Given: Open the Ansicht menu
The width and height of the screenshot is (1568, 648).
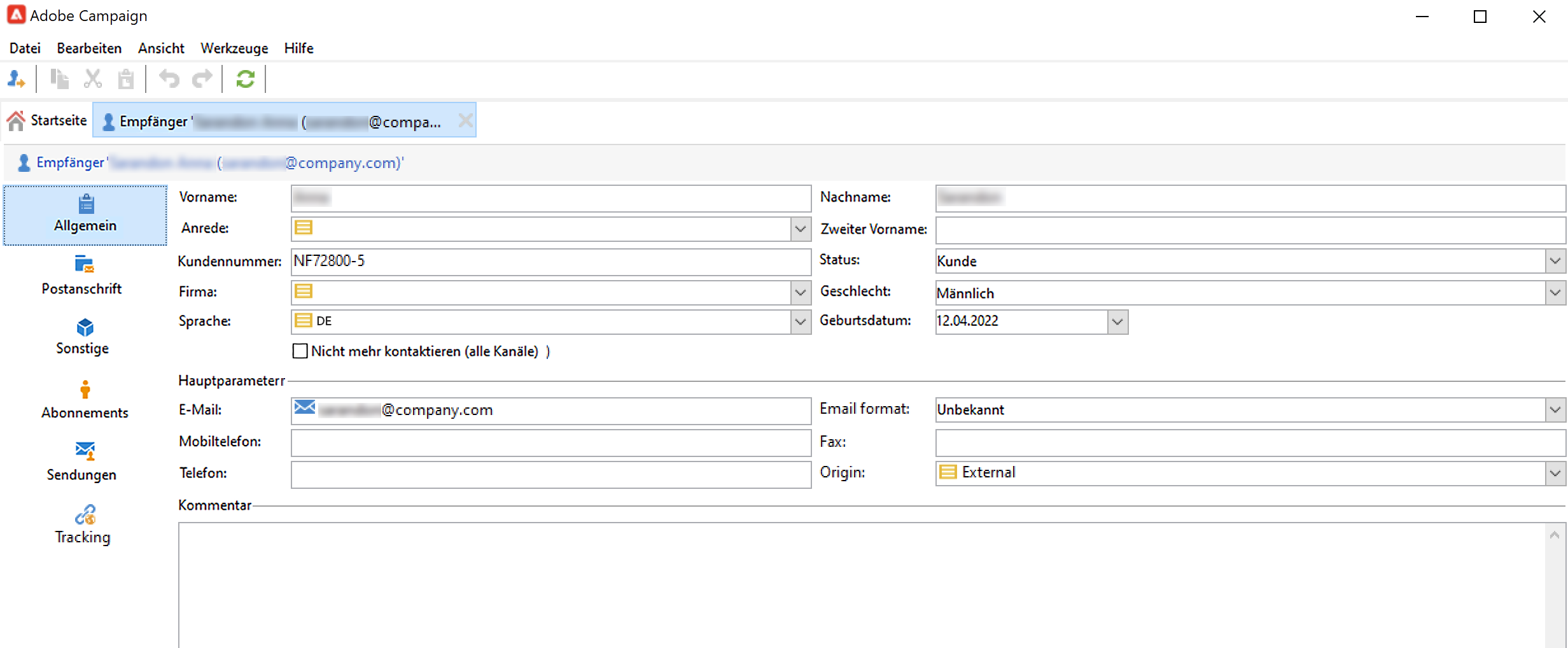Looking at the screenshot, I should (x=161, y=48).
